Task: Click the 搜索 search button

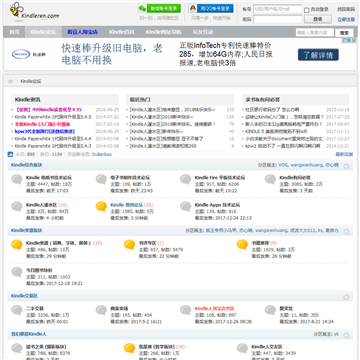Action: [344, 33]
